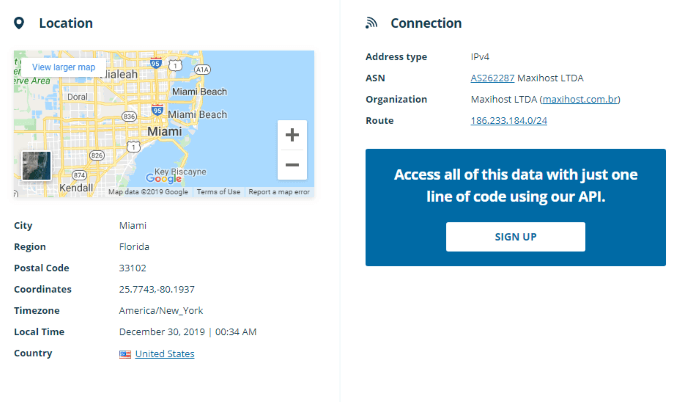Click the Miami label on the map

[164, 131]
